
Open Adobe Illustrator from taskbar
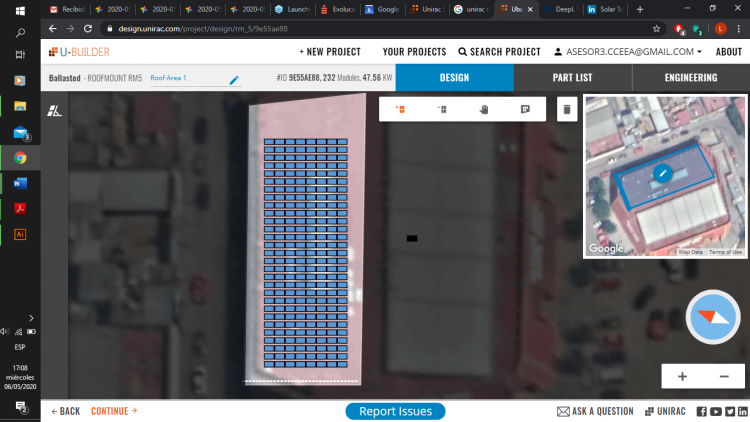pos(20,234)
